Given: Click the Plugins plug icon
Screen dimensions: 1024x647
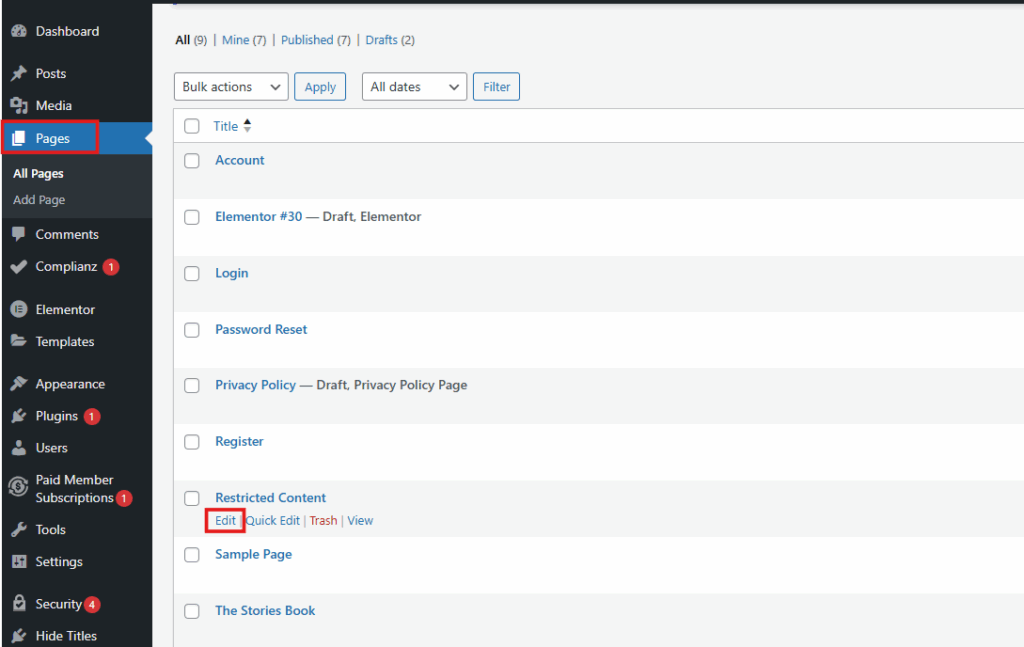Looking at the screenshot, I should pos(18,416).
